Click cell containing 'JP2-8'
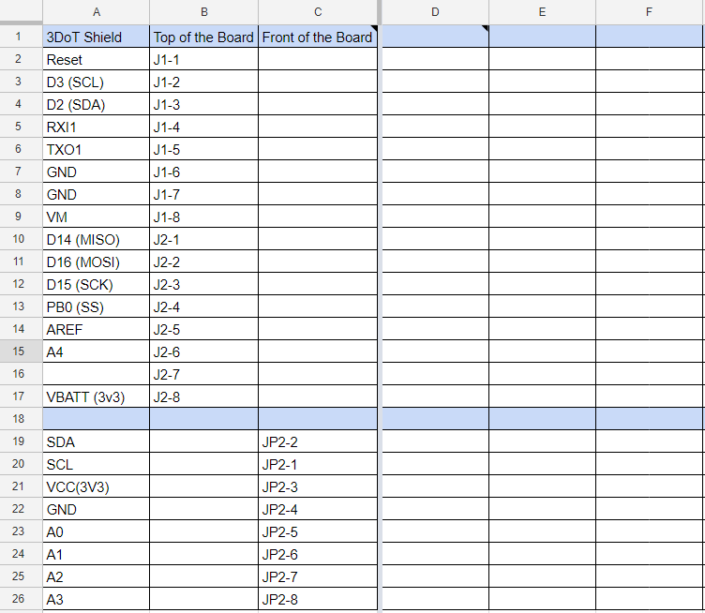 pyautogui.click(x=317, y=600)
